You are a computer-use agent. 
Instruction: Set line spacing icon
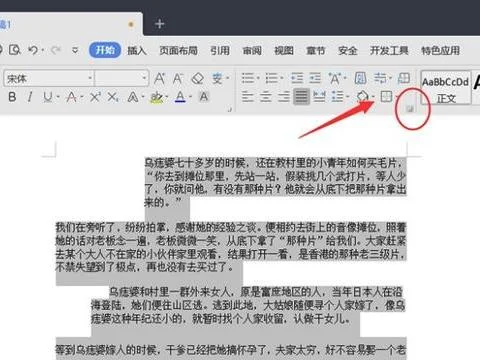337,97
